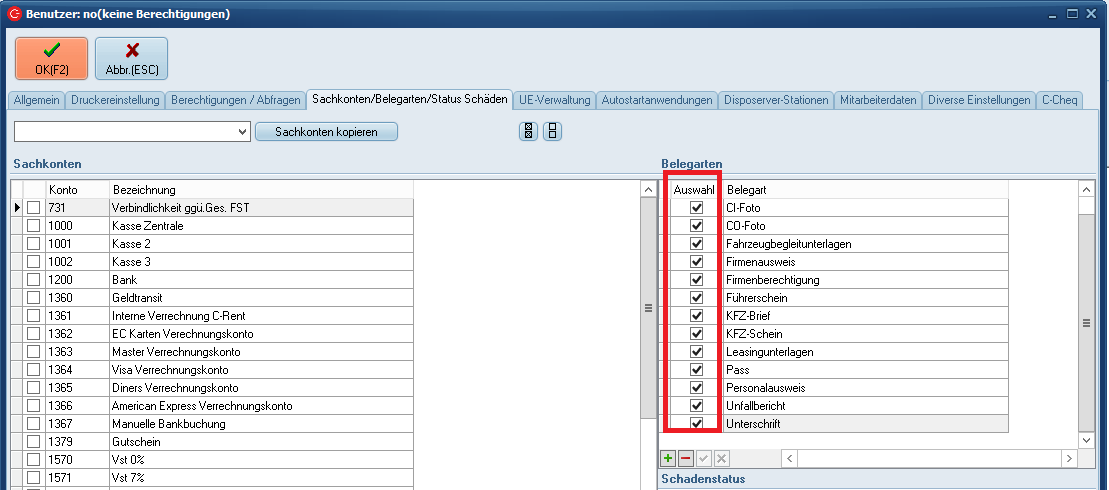Click the select-all checkboxes icon button
Viewport: 1109px width, 490px height.
click(529, 132)
